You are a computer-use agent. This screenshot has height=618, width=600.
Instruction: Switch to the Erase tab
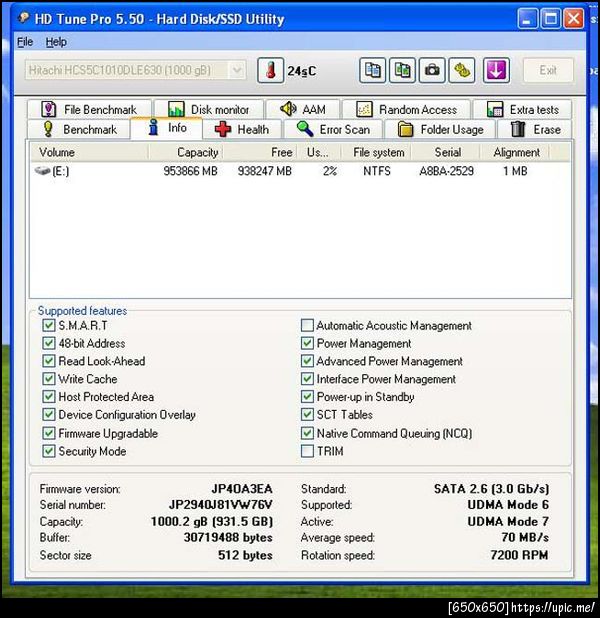click(535, 129)
